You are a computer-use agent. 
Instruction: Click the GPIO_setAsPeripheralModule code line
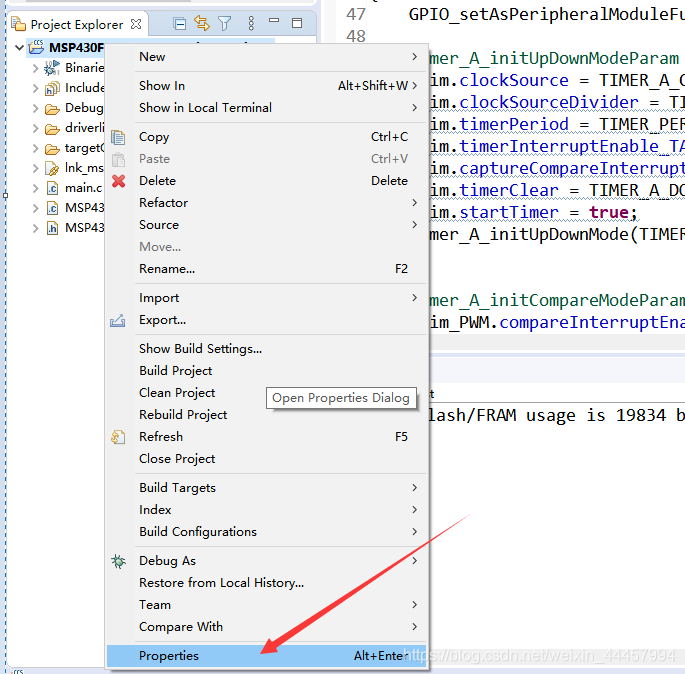(547, 14)
